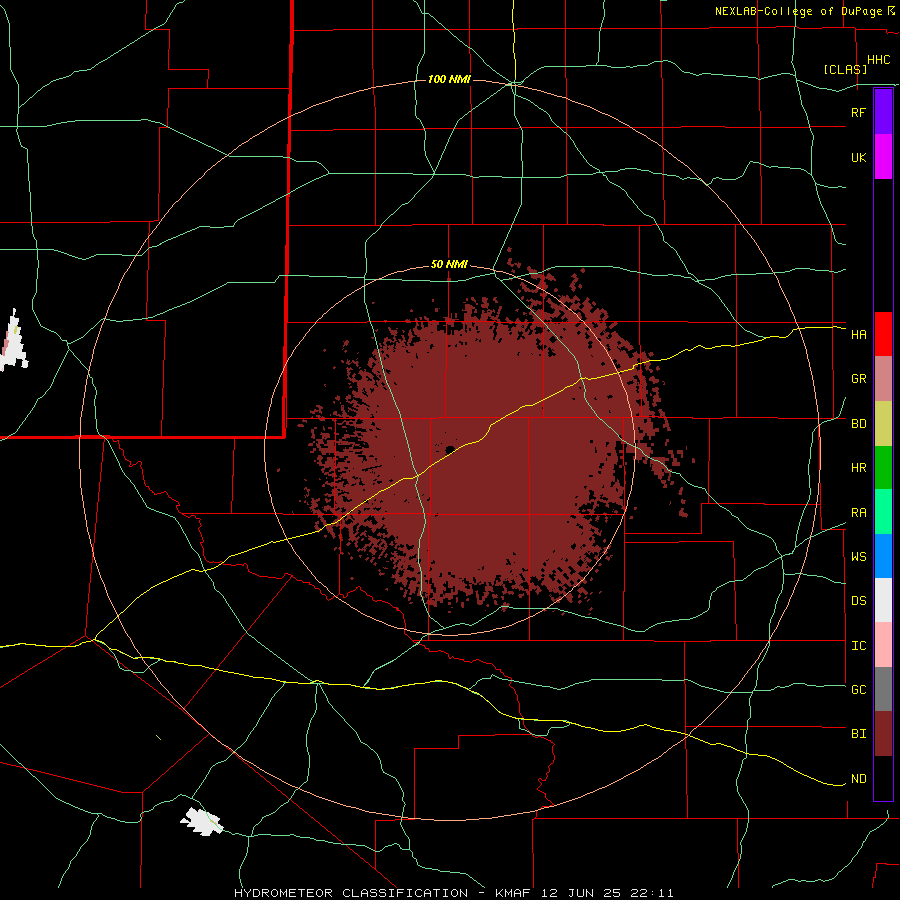Select the GR salmon legend swatch

[883, 379]
